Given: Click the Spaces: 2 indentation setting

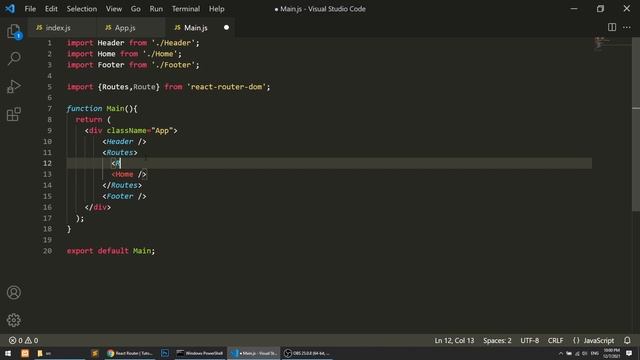Looking at the screenshot, I should coord(497,340).
